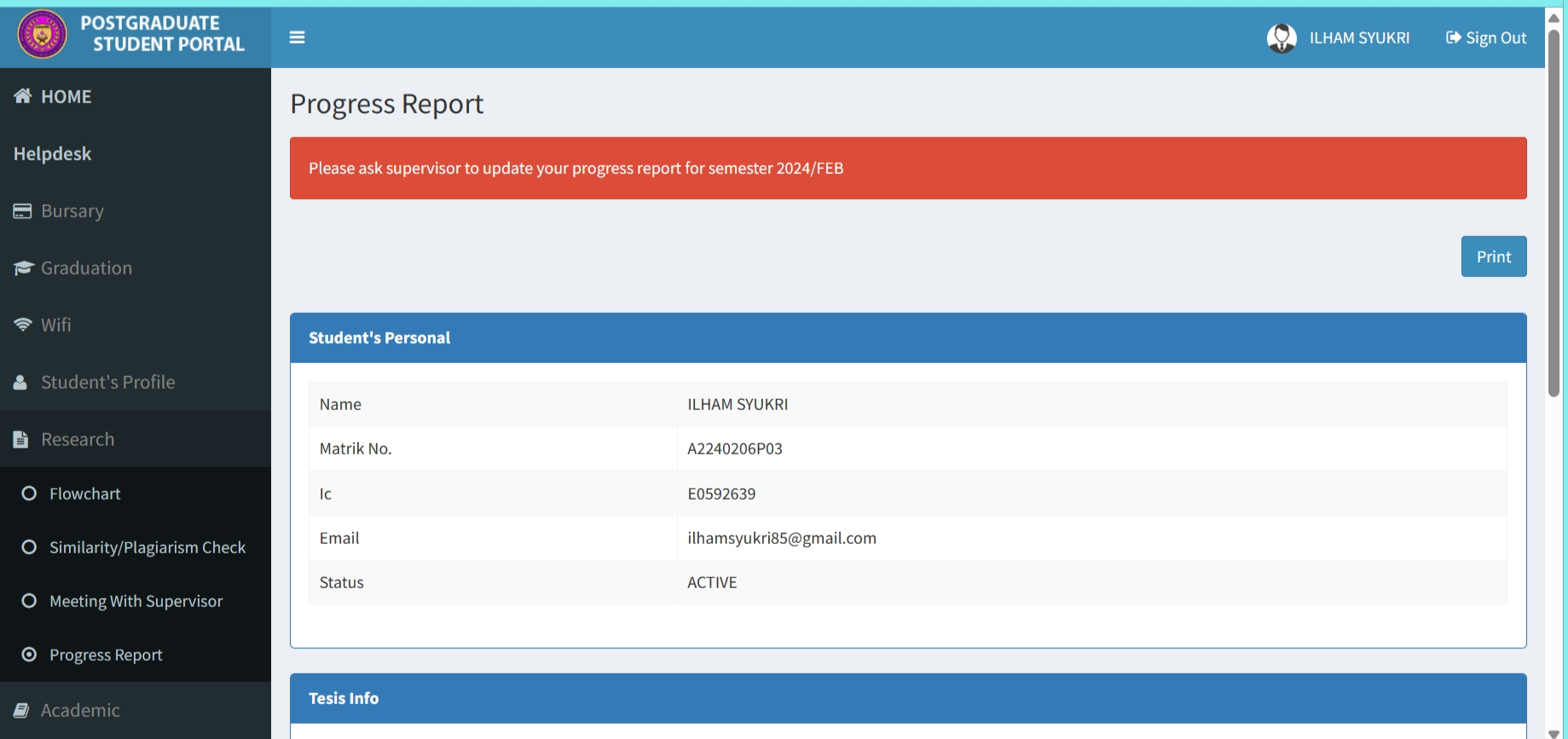
Task: Click the scrollbar down arrow
Action: pyautogui.click(x=1554, y=733)
